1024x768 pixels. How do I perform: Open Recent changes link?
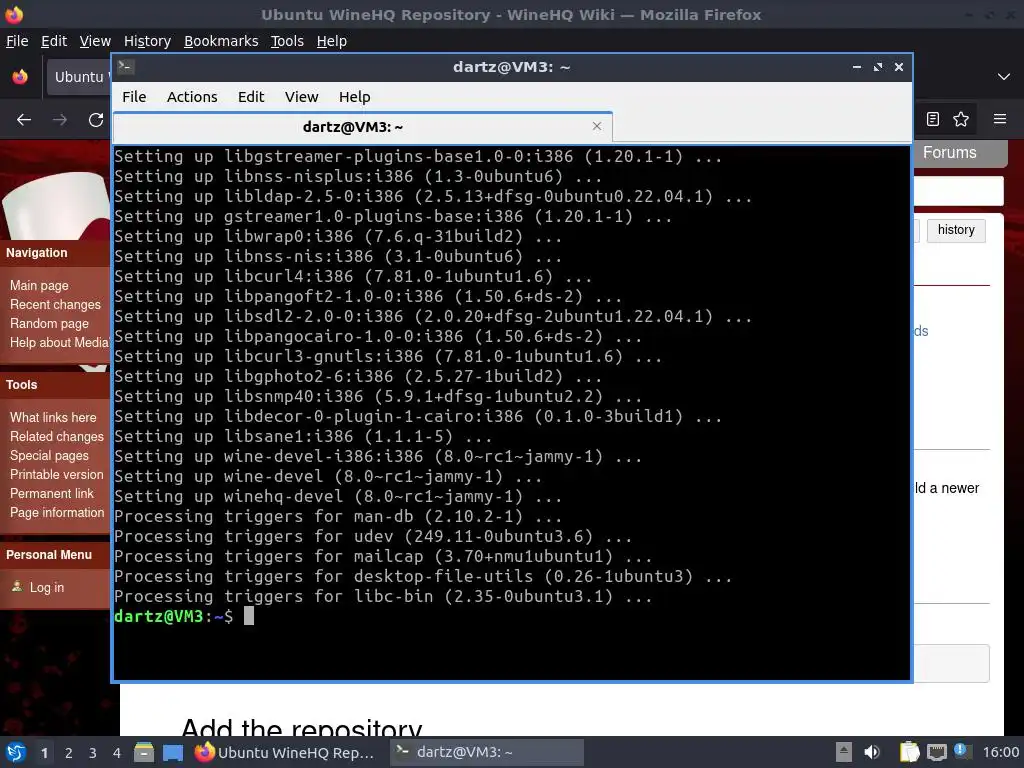[x=56, y=304]
